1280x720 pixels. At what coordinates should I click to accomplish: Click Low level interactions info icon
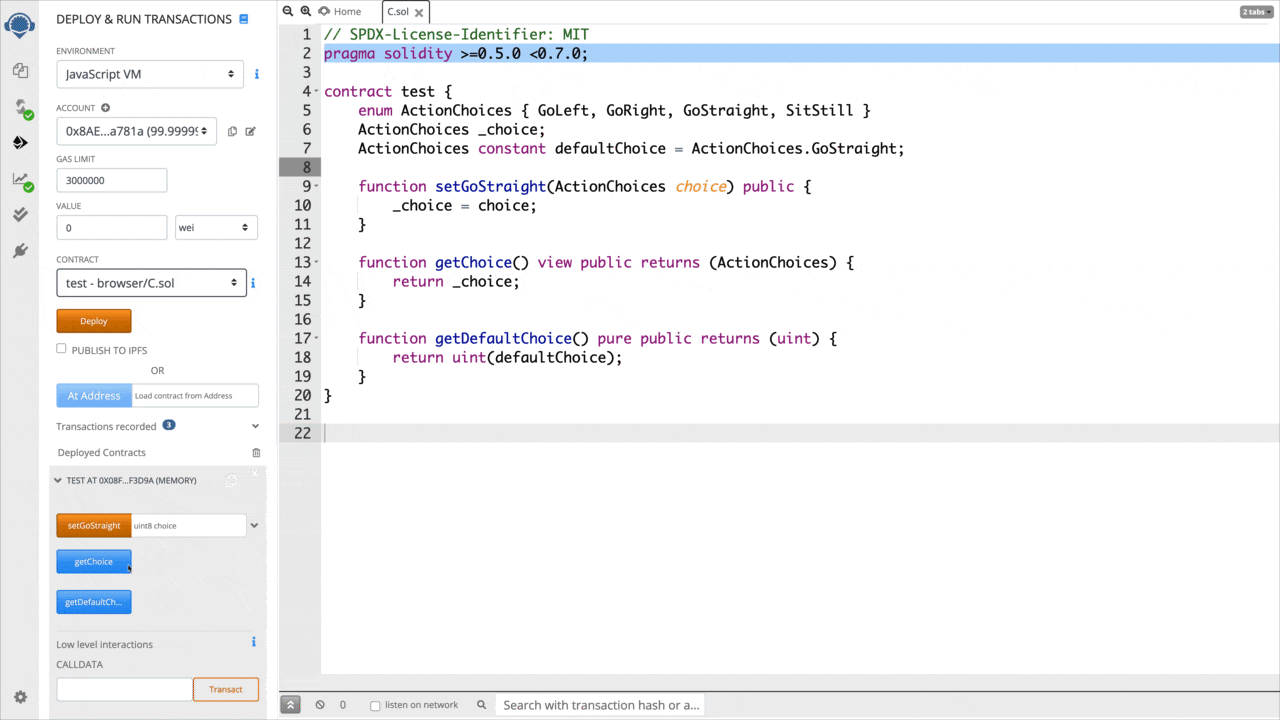254,642
